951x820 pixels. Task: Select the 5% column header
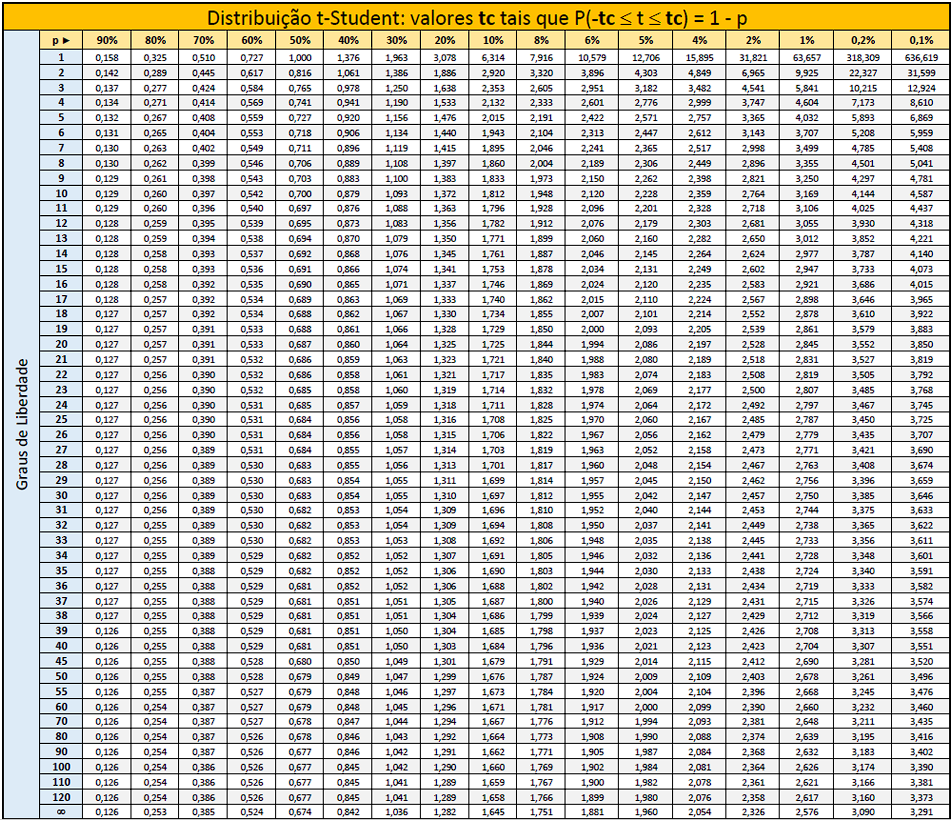645,41
